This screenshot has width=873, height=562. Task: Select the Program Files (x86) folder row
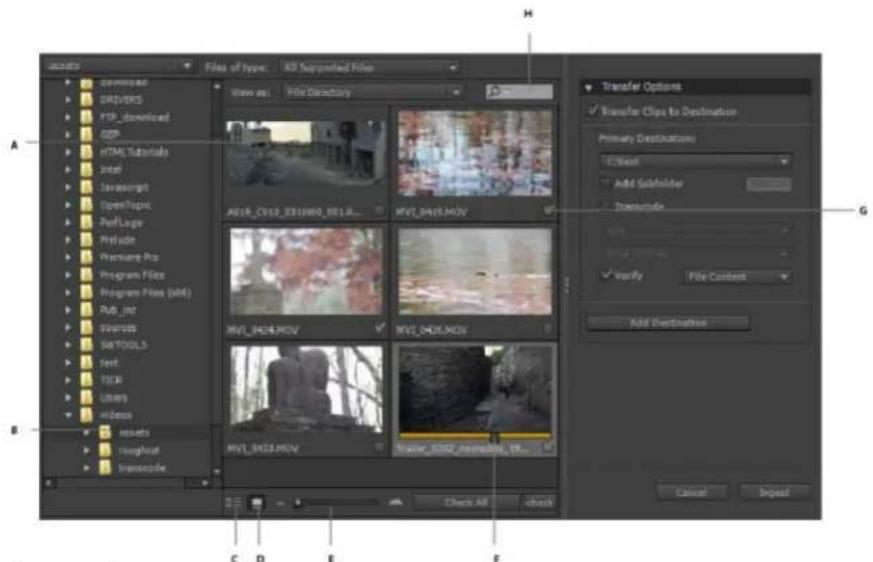coord(127,292)
